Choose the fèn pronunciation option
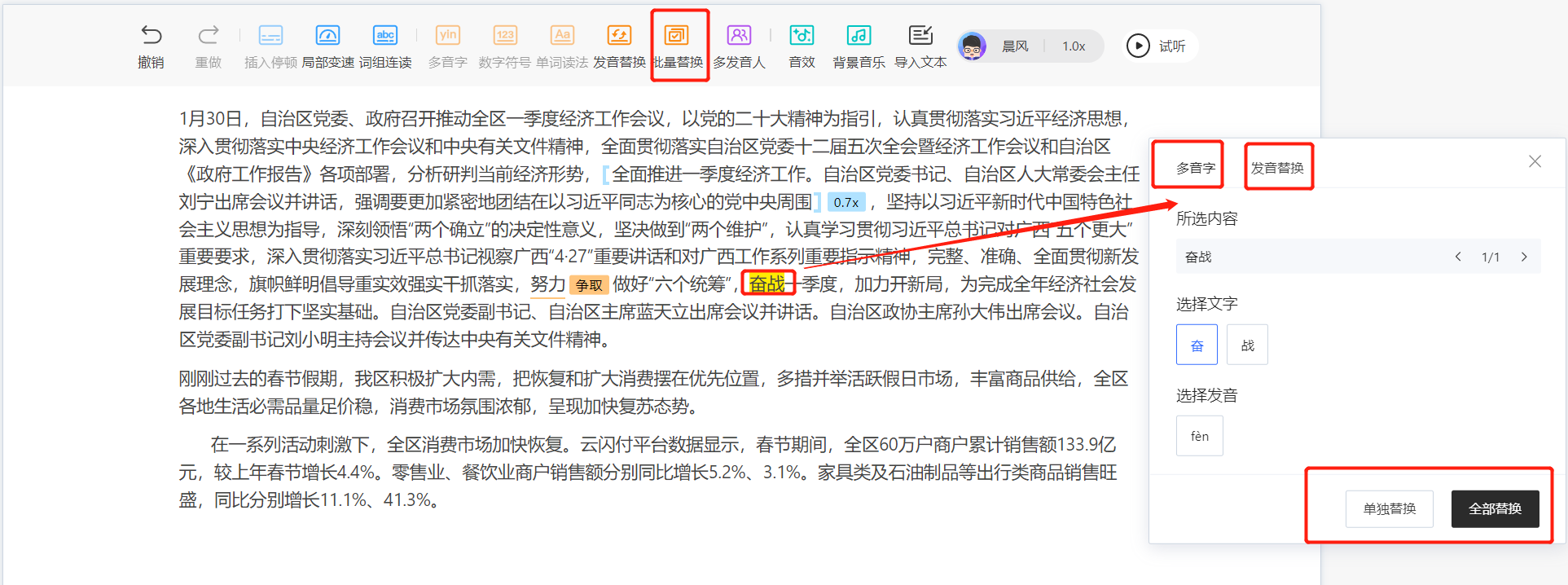 point(1200,436)
